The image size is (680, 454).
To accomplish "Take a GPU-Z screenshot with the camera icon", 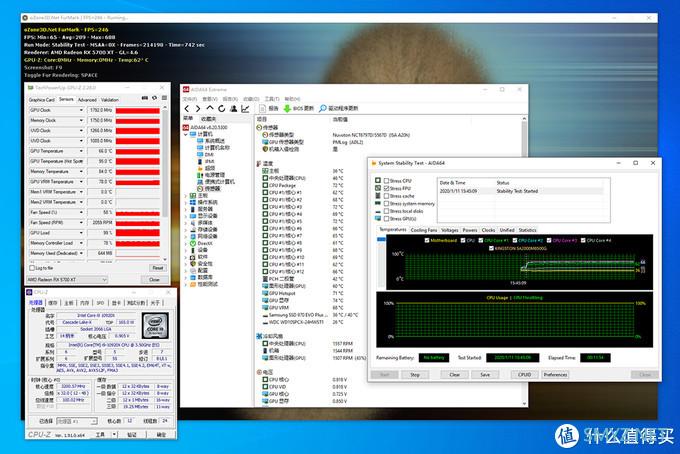I will 145,98.
